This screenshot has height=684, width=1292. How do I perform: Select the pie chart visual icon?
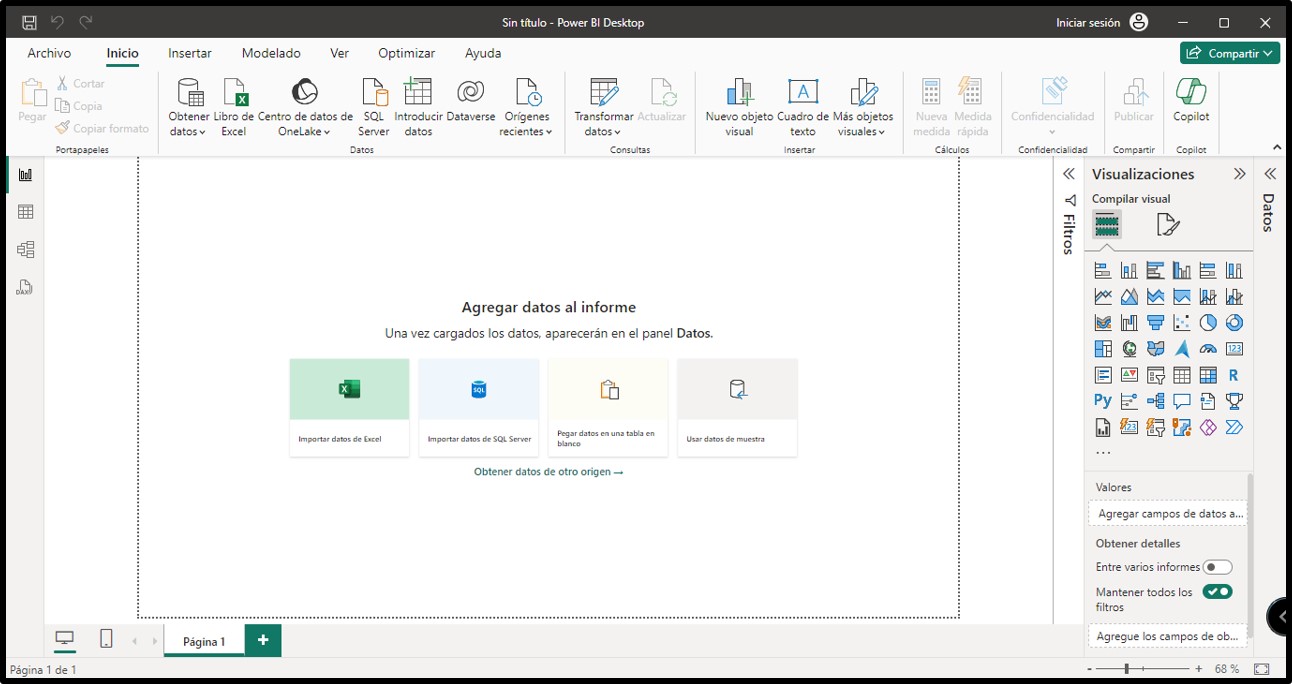click(x=1207, y=322)
